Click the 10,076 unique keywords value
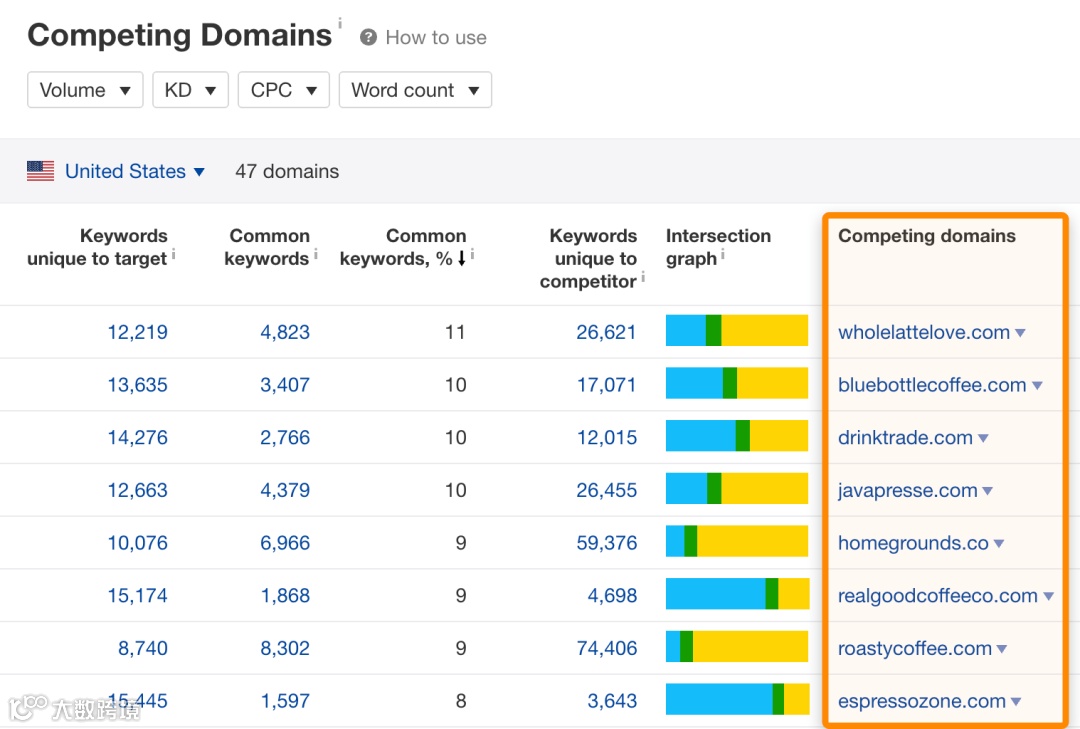The width and height of the screenshot is (1080, 729). tap(137, 543)
